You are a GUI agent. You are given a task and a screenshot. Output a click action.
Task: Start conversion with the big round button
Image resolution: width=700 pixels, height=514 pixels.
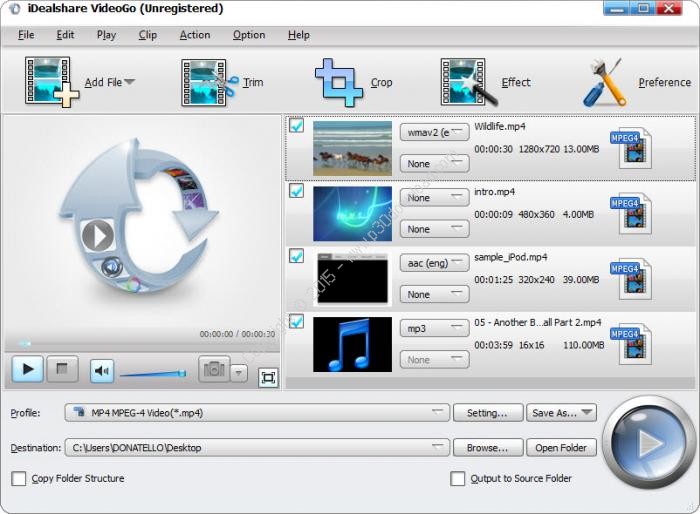[x=649, y=443]
